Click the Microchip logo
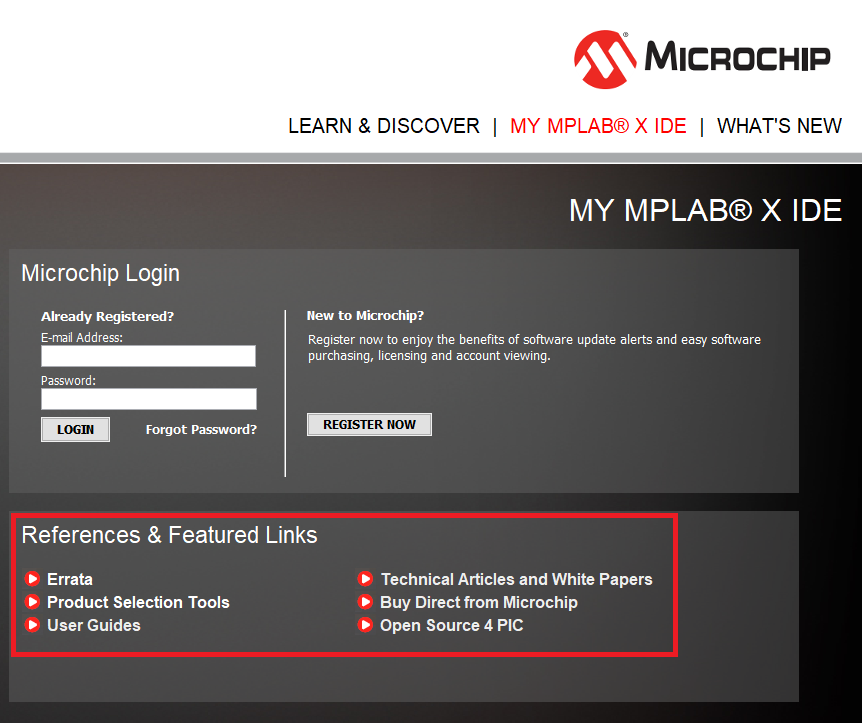Image resolution: width=862 pixels, height=723 pixels. tap(702, 58)
